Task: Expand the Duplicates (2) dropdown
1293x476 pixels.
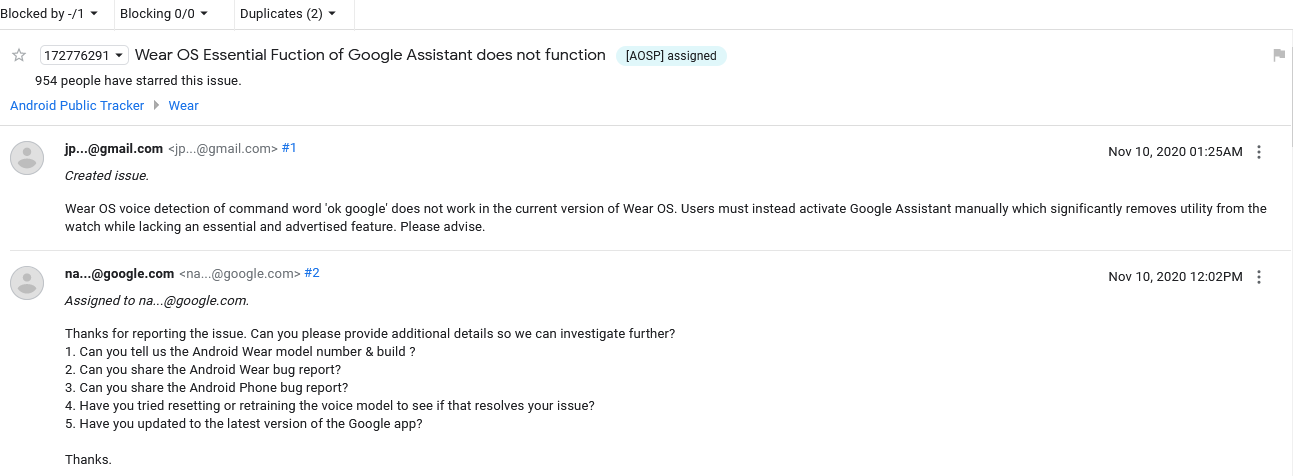Action: pos(288,14)
